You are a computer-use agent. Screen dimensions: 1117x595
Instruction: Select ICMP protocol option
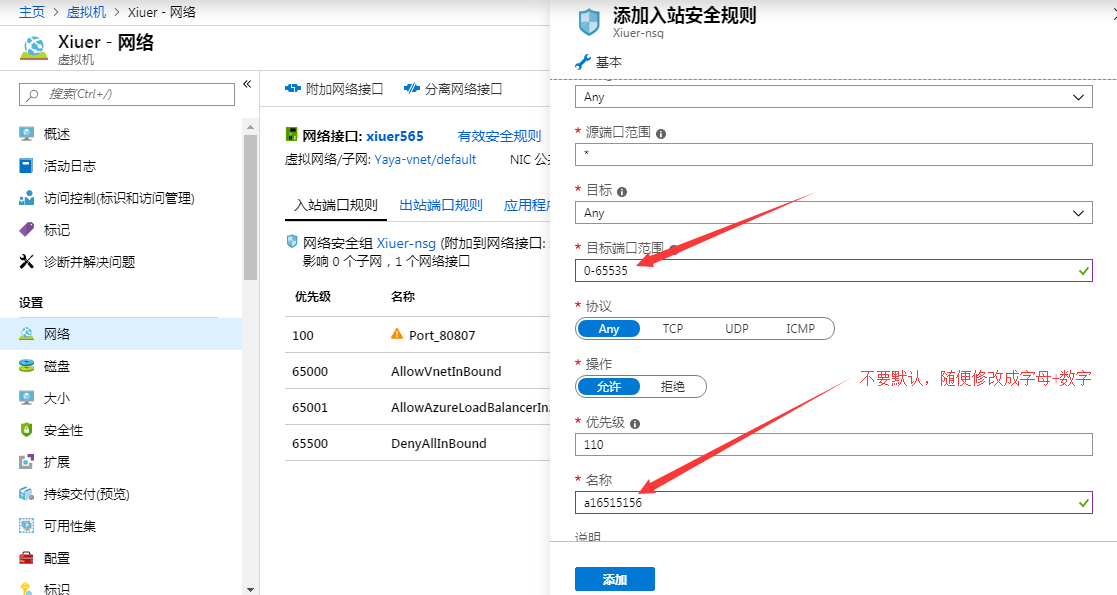tap(800, 328)
